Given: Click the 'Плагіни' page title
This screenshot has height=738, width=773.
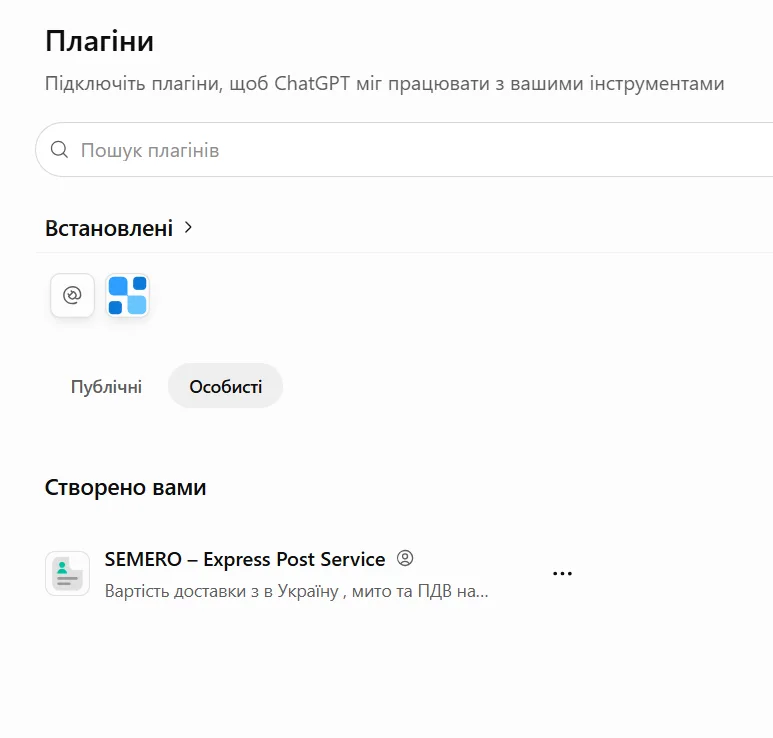Looking at the screenshot, I should click(x=99, y=40).
